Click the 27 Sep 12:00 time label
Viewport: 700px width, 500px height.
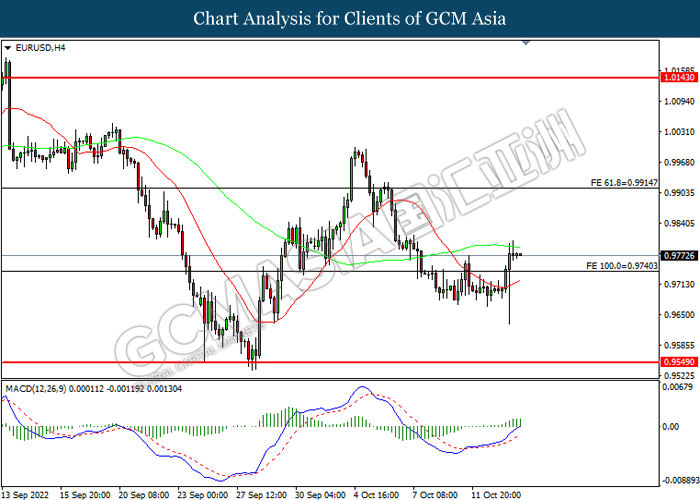pyautogui.click(x=262, y=495)
